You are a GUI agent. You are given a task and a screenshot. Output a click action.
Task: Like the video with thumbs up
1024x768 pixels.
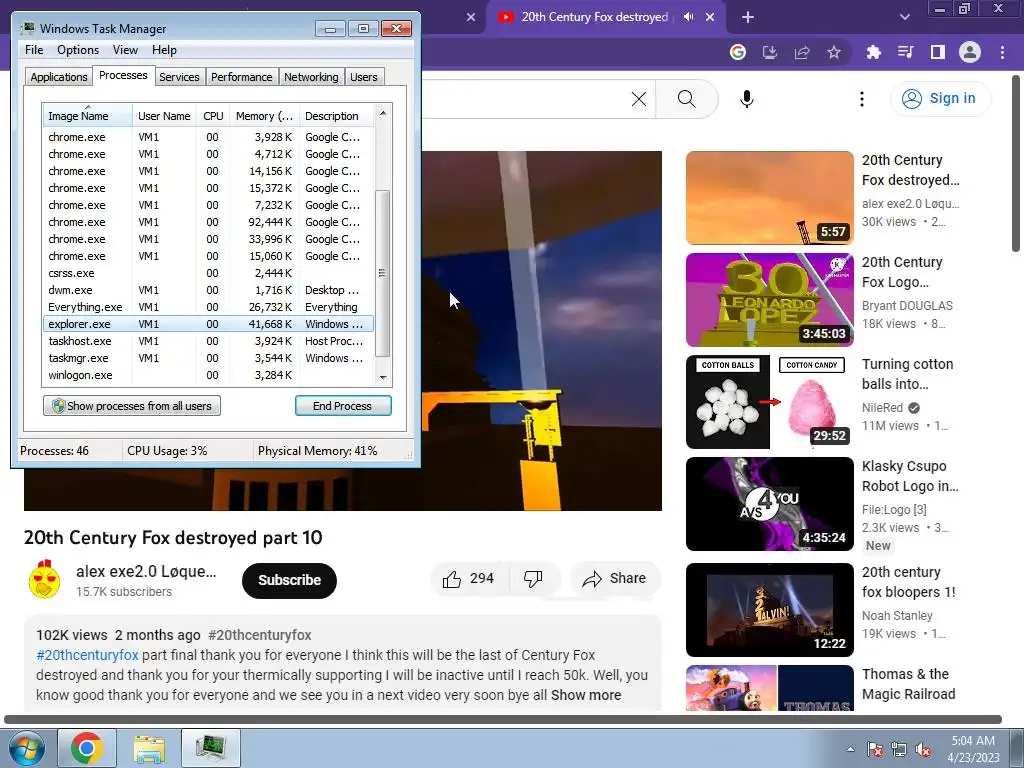[x=468, y=579]
